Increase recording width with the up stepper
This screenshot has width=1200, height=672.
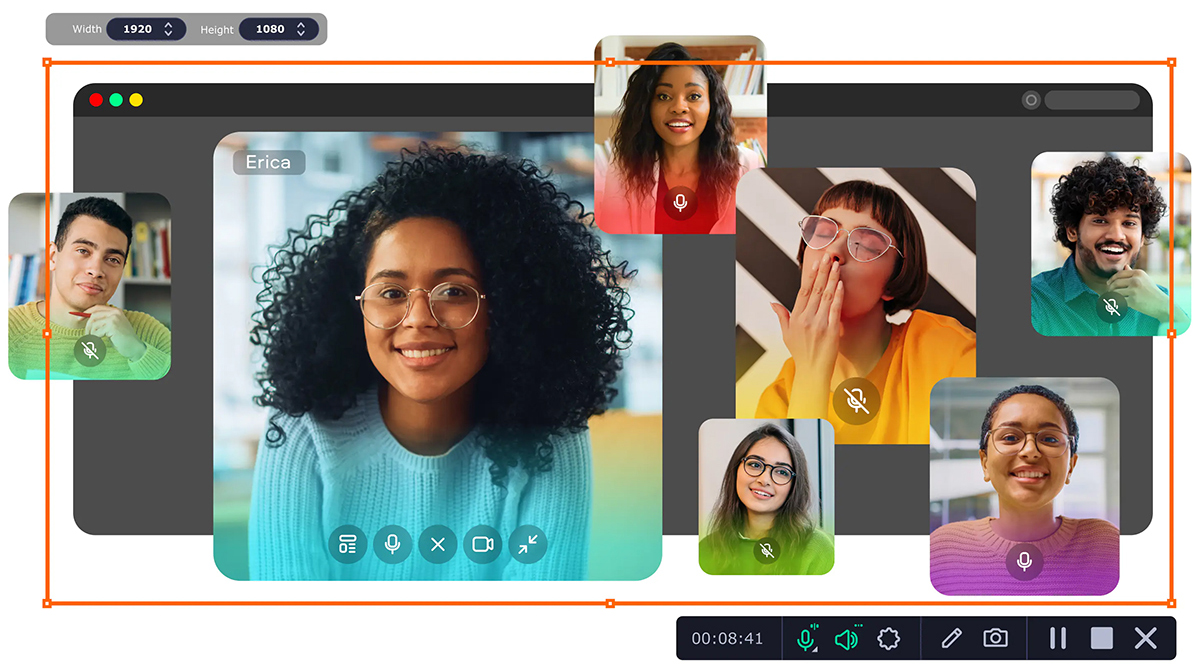[168, 25]
